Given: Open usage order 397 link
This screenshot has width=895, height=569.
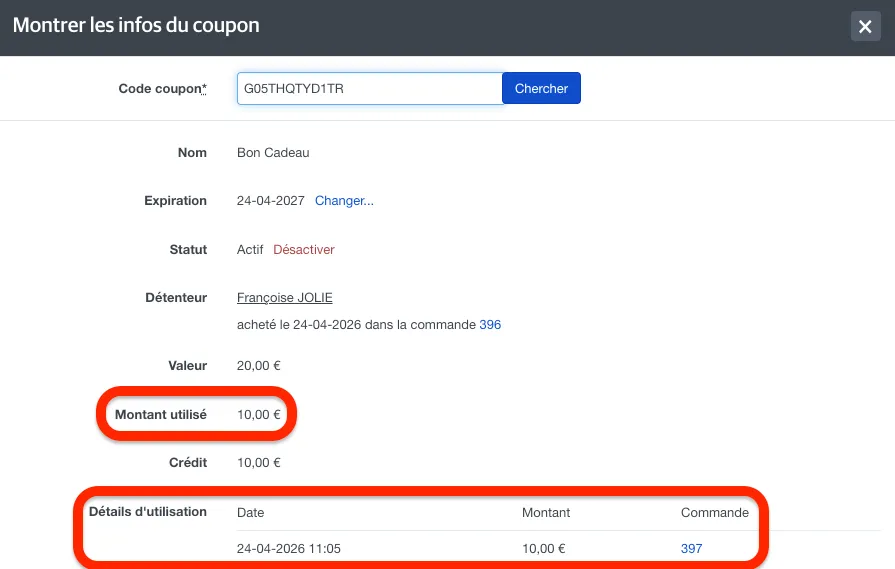Looking at the screenshot, I should pyautogui.click(x=691, y=548).
